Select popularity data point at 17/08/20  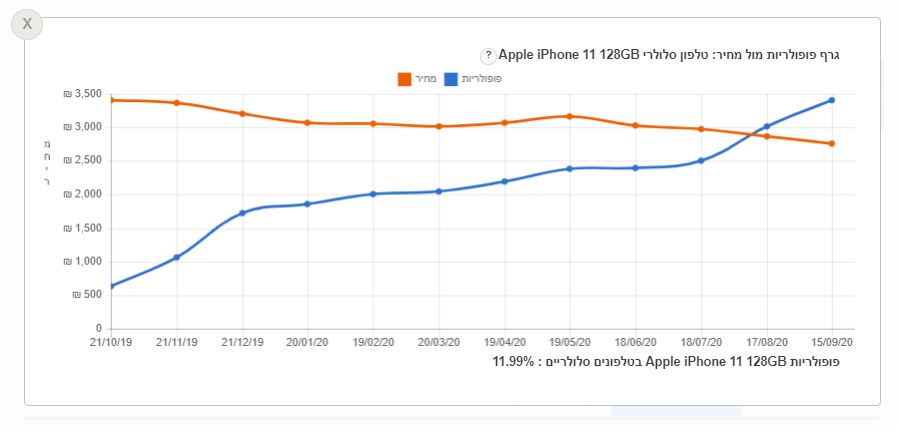click(x=767, y=126)
